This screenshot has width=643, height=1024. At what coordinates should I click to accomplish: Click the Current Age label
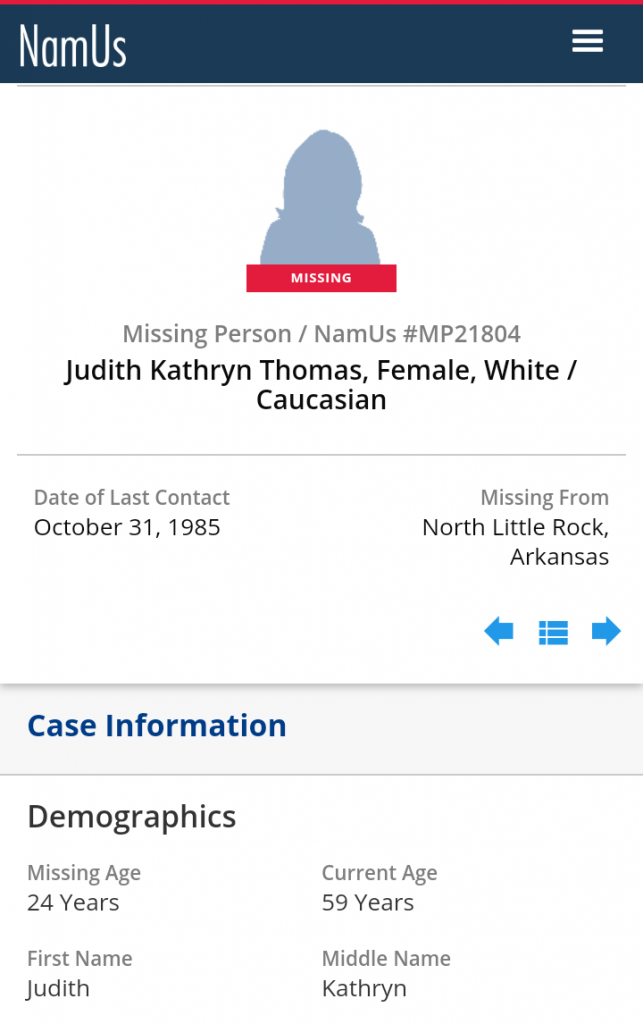tap(379, 873)
